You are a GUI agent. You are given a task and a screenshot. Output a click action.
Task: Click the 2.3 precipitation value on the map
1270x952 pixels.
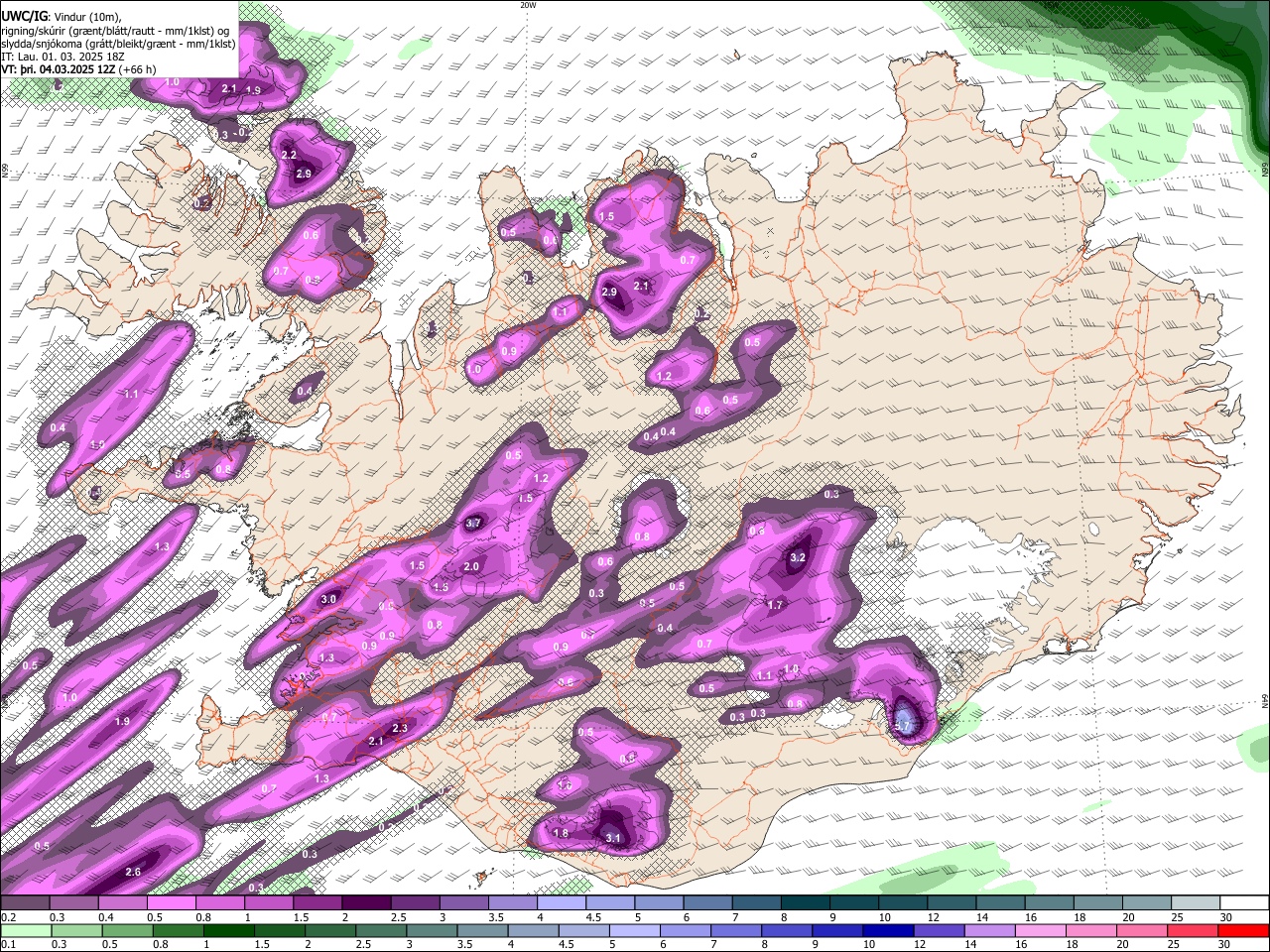[400, 728]
